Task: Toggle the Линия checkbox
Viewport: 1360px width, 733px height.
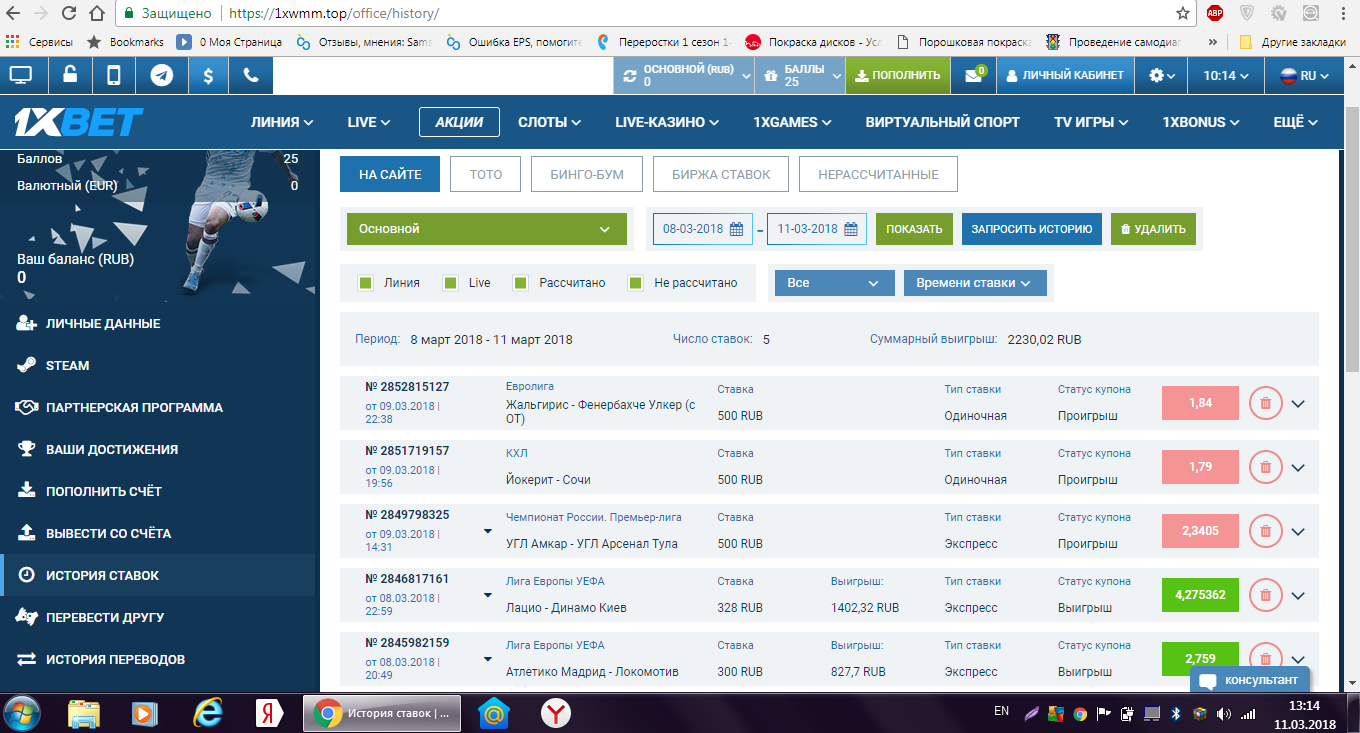Action: coord(365,283)
